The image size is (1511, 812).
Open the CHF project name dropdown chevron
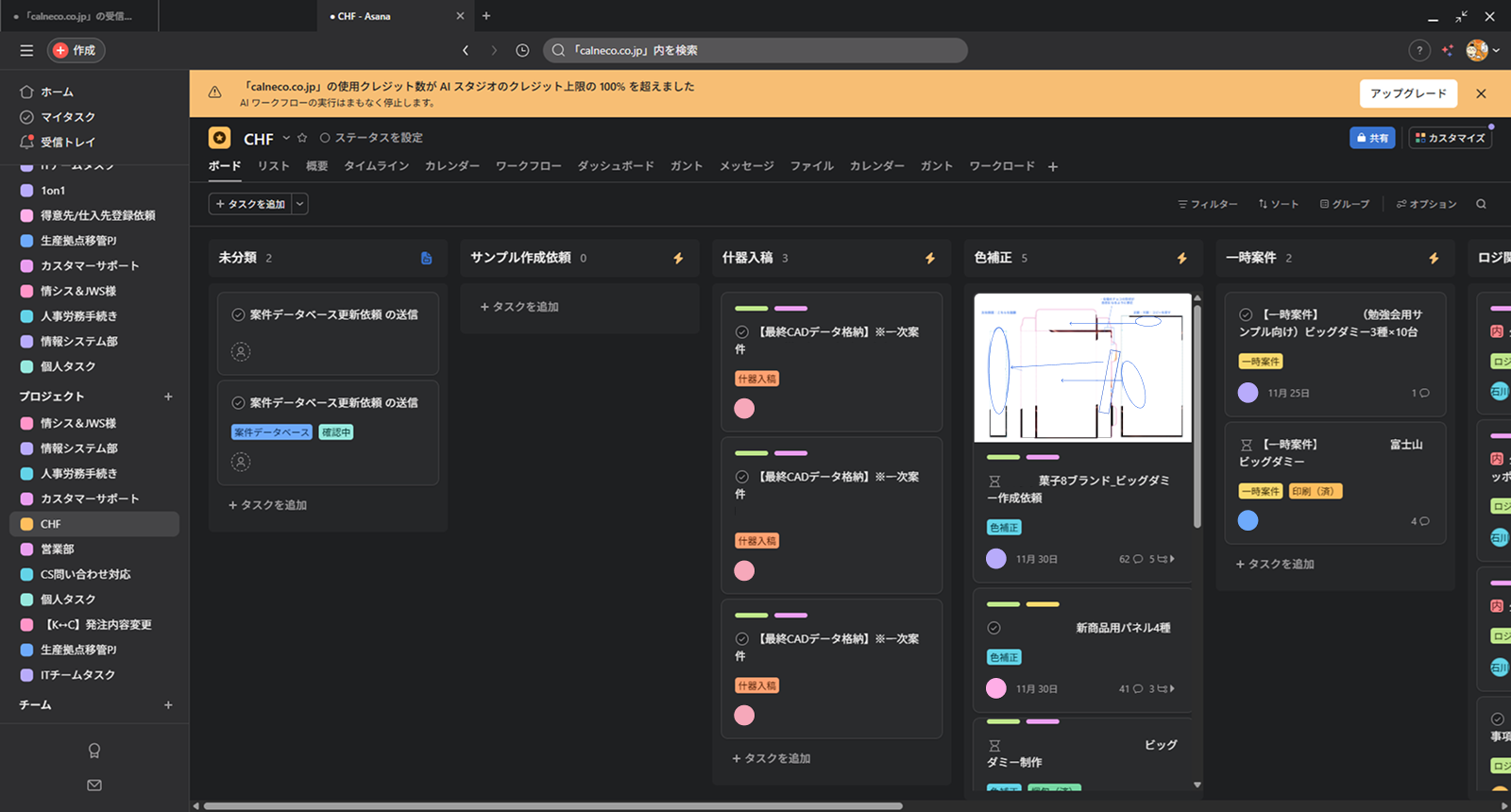[286, 138]
